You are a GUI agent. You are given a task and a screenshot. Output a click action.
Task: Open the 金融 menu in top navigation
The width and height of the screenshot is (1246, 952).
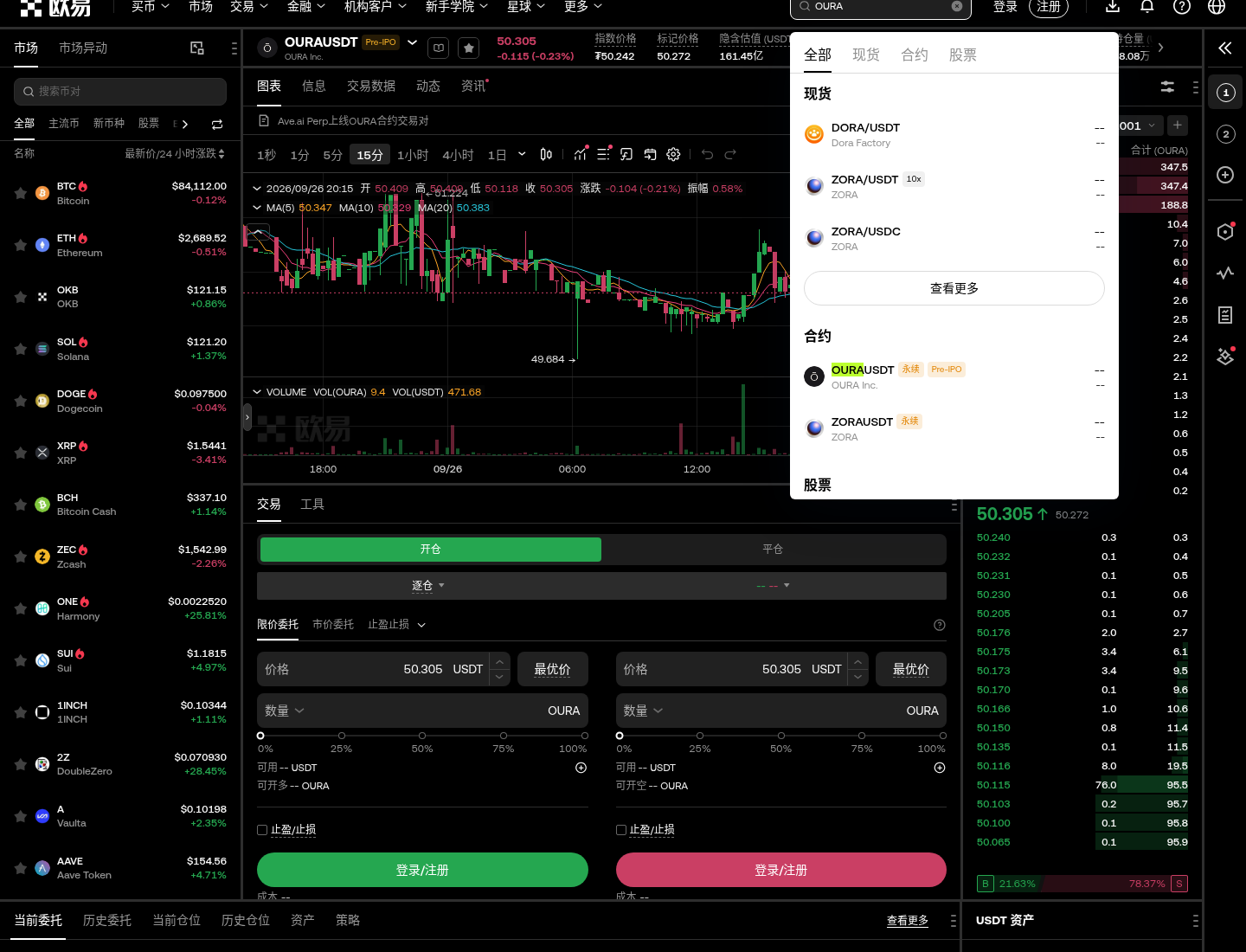pos(306,6)
